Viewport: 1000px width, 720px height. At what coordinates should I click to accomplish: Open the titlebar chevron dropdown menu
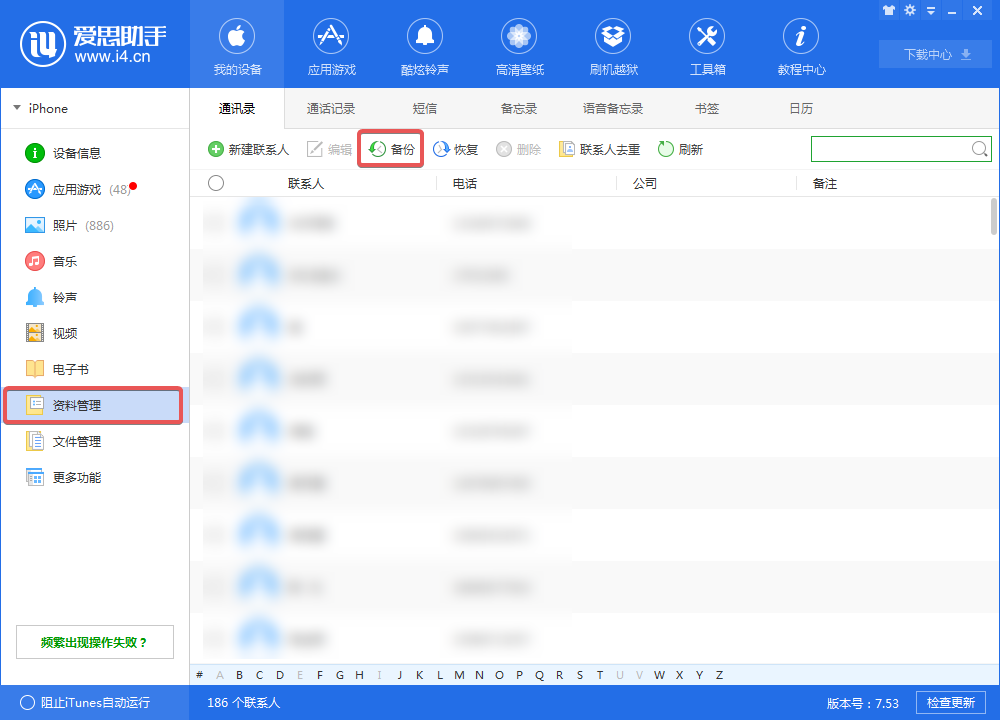click(931, 10)
